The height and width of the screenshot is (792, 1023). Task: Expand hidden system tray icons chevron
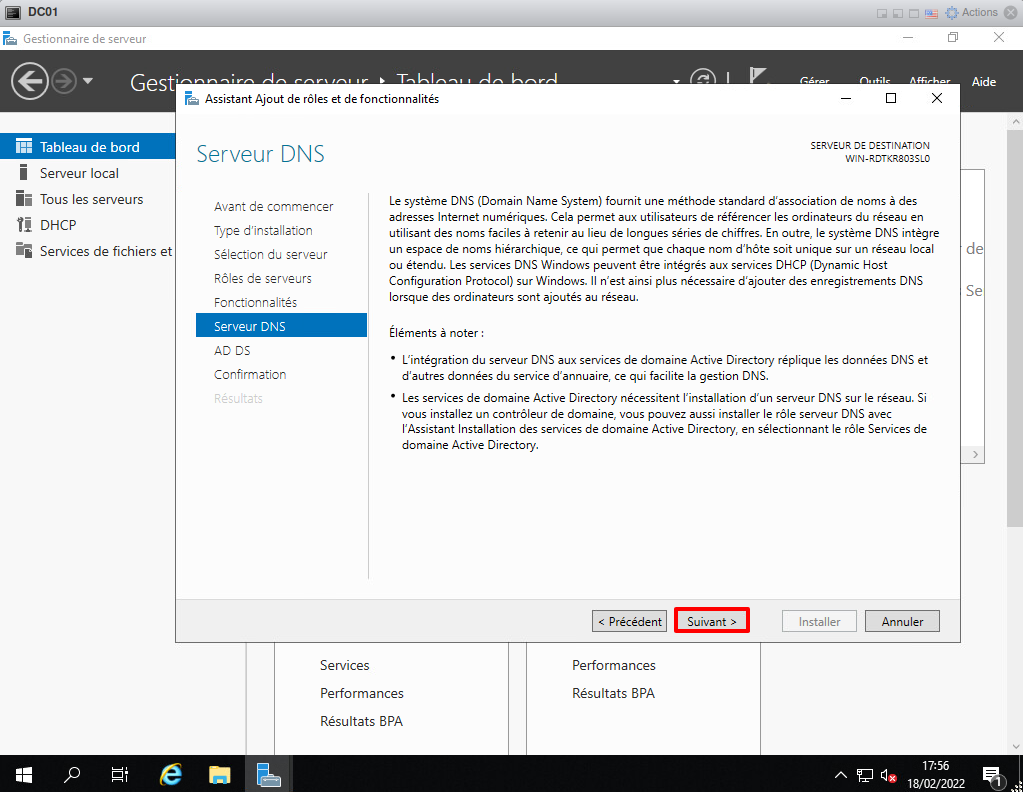tap(841, 775)
